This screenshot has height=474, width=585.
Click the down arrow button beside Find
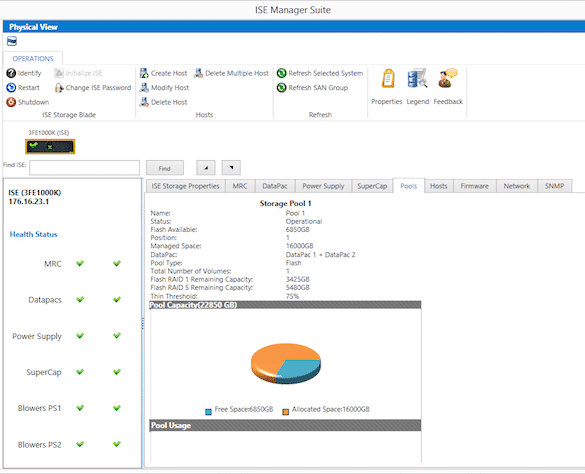(x=231, y=168)
